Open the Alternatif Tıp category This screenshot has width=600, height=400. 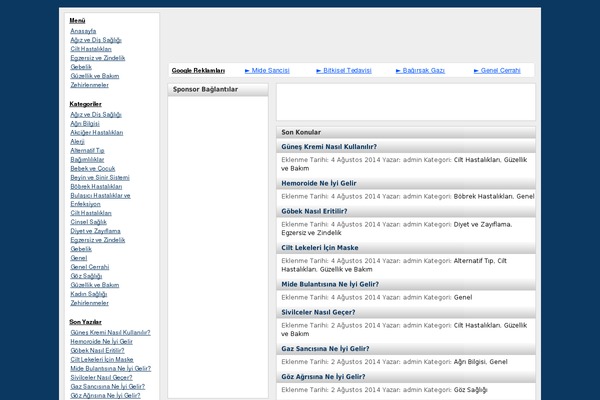[x=87, y=150]
